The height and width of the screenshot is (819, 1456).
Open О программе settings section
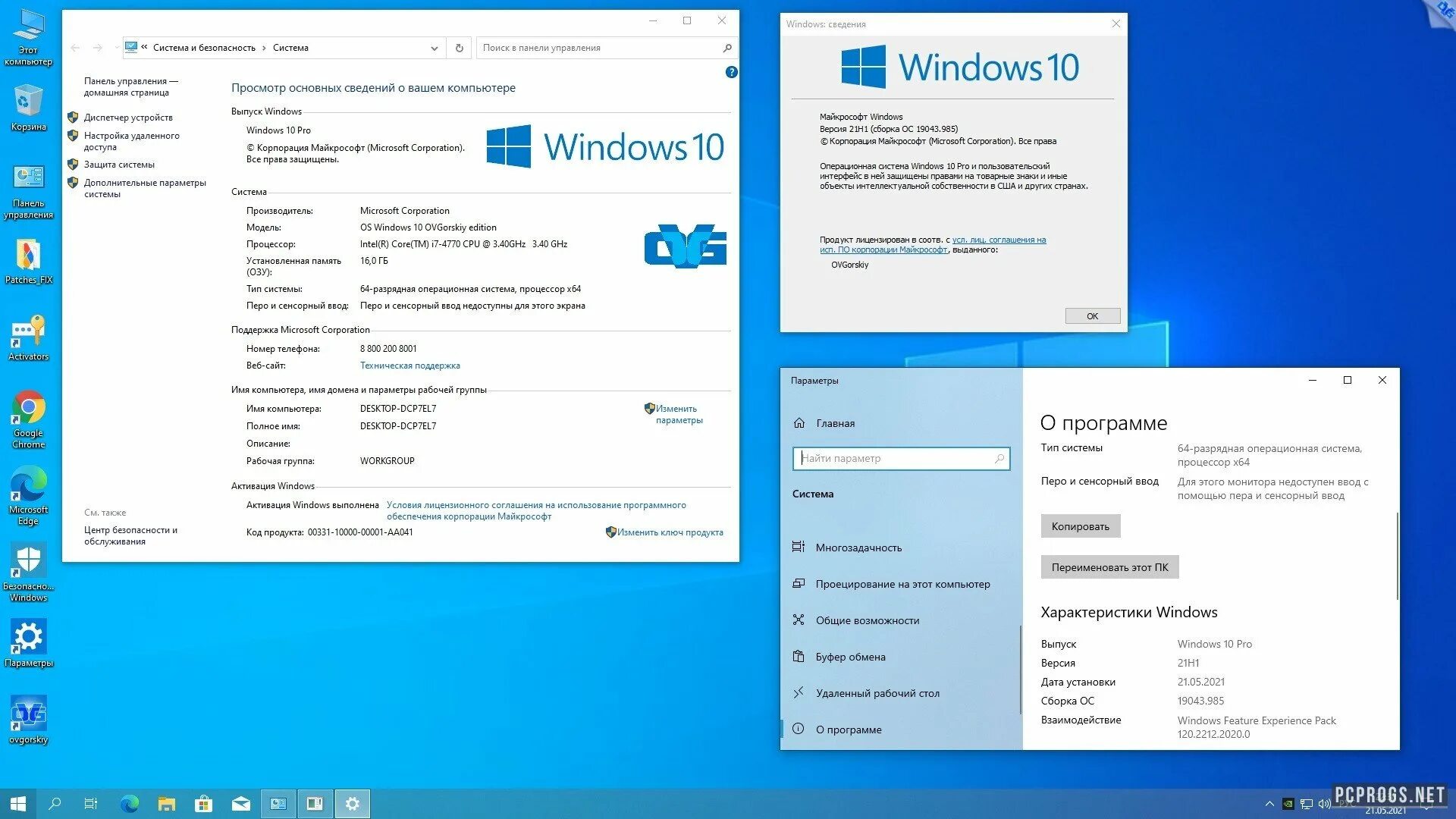point(850,729)
